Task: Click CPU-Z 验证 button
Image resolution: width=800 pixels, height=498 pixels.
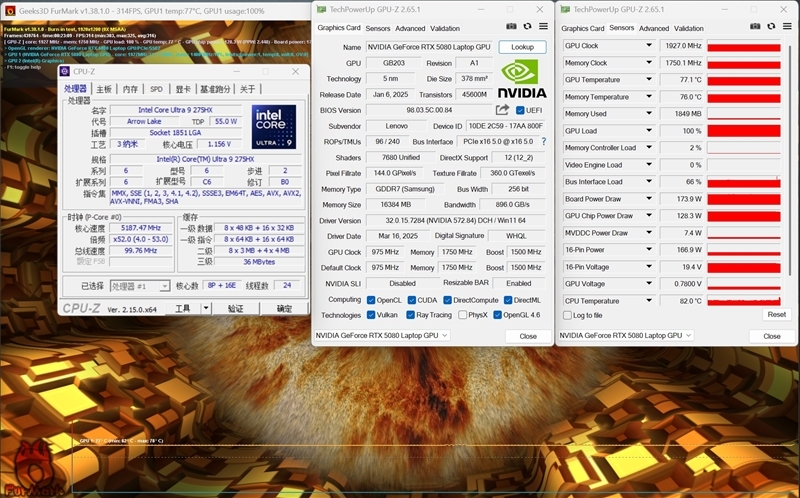Action: pos(236,308)
